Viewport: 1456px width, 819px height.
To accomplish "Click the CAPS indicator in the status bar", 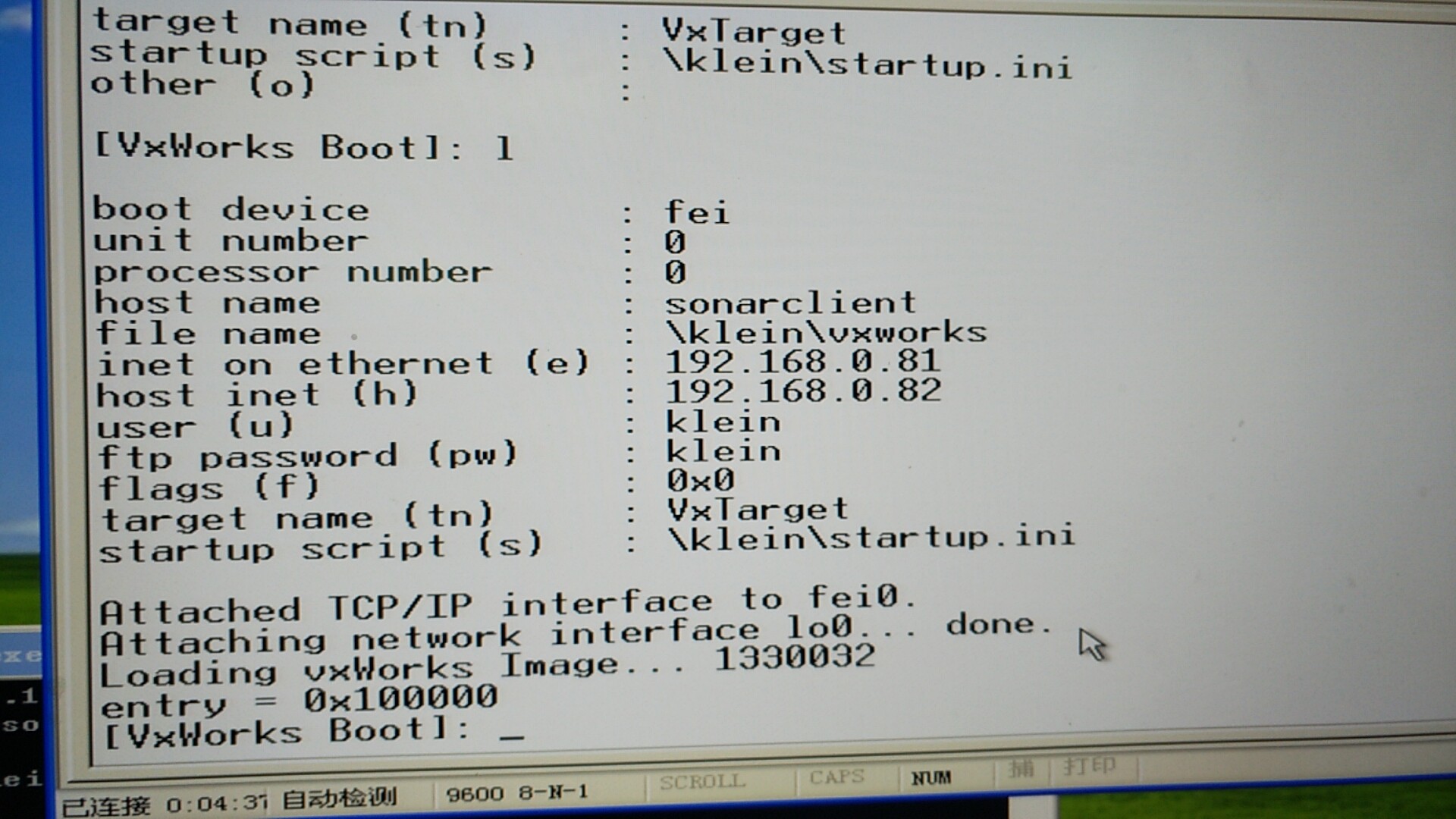I will (836, 778).
